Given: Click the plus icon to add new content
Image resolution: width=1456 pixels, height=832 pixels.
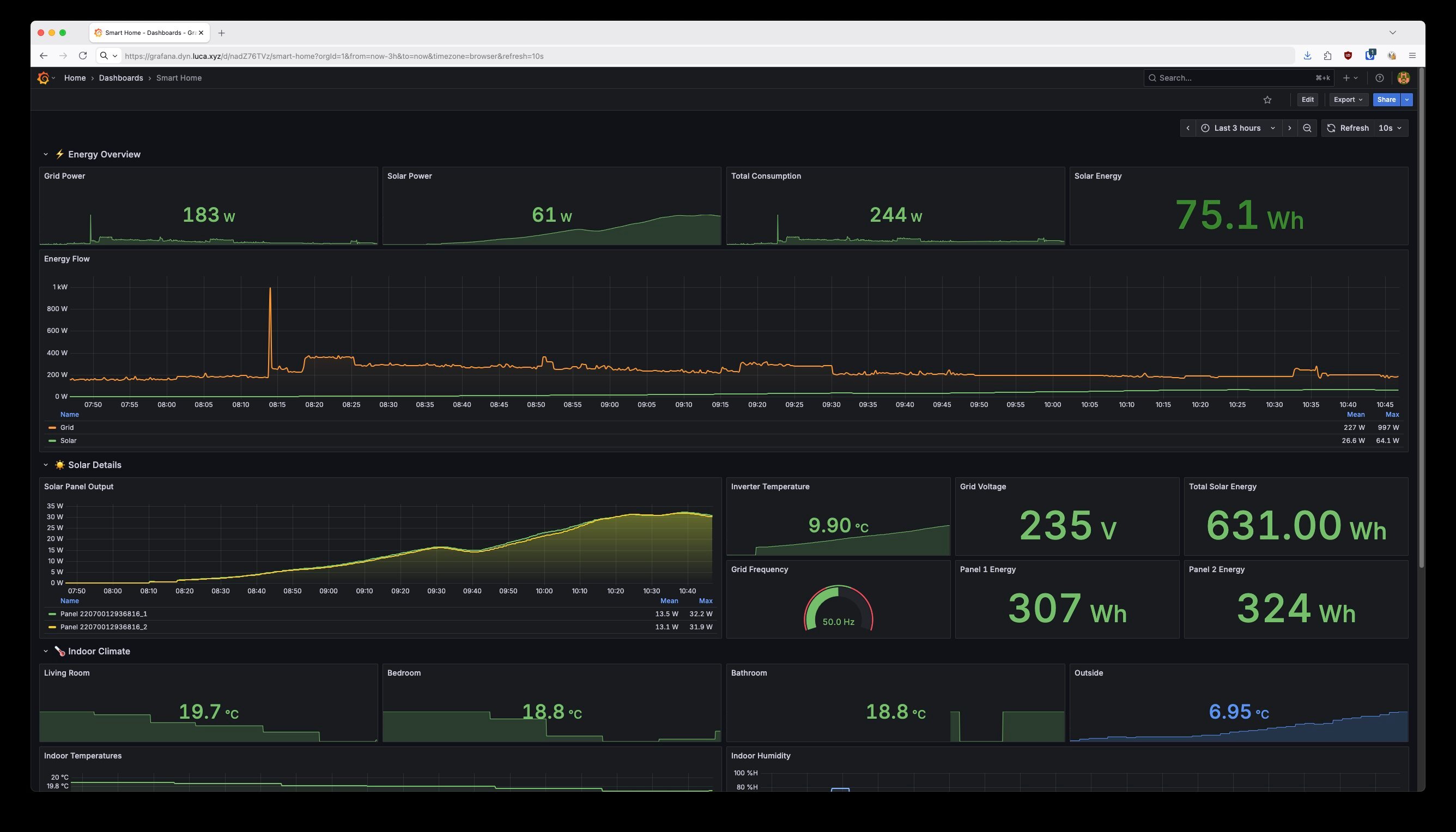Looking at the screenshot, I should click(x=1347, y=78).
